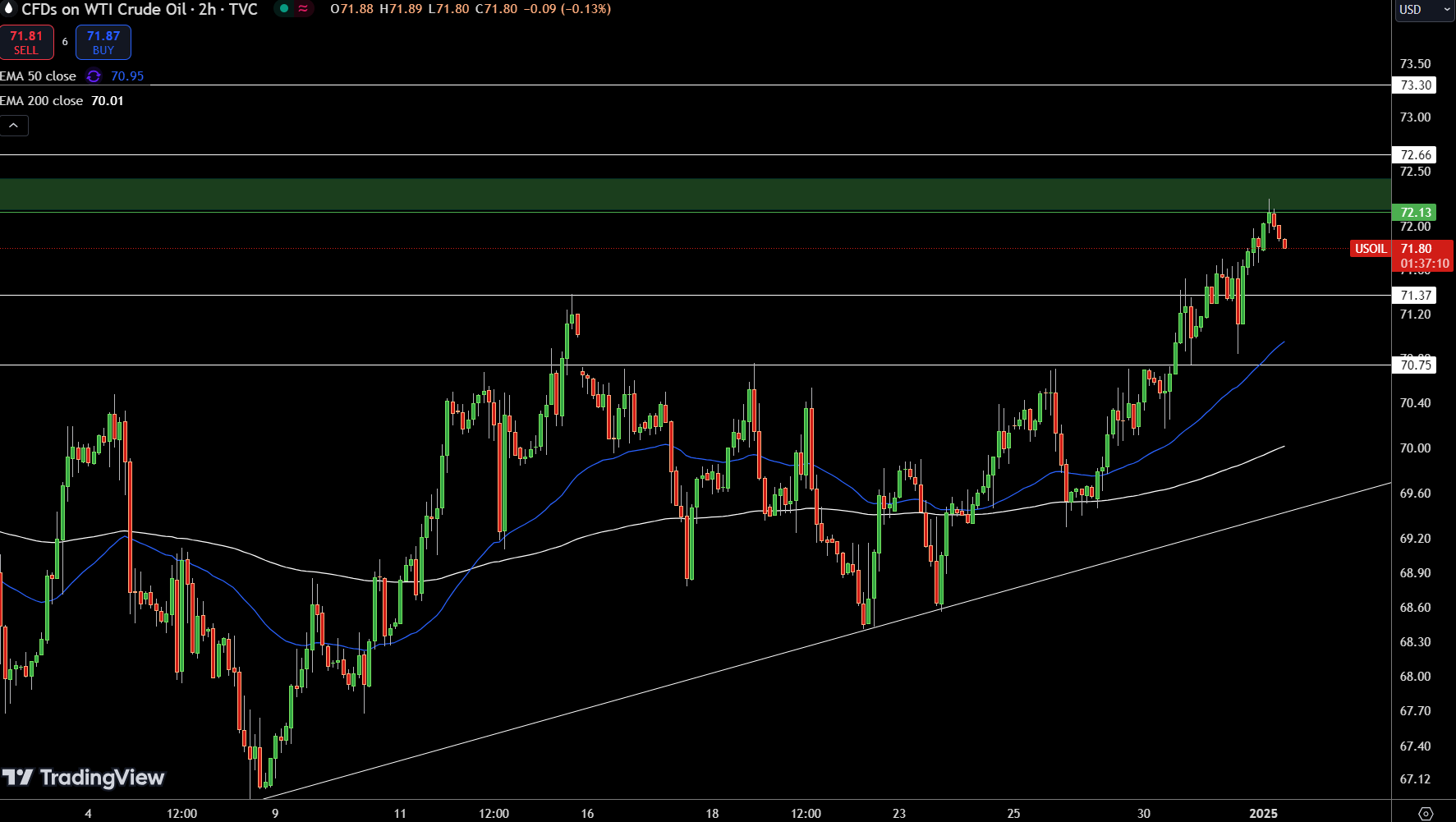The height and width of the screenshot is (822, 1456).
Task: Click the 2025 date label on time axis
Action: point(1263,814)
